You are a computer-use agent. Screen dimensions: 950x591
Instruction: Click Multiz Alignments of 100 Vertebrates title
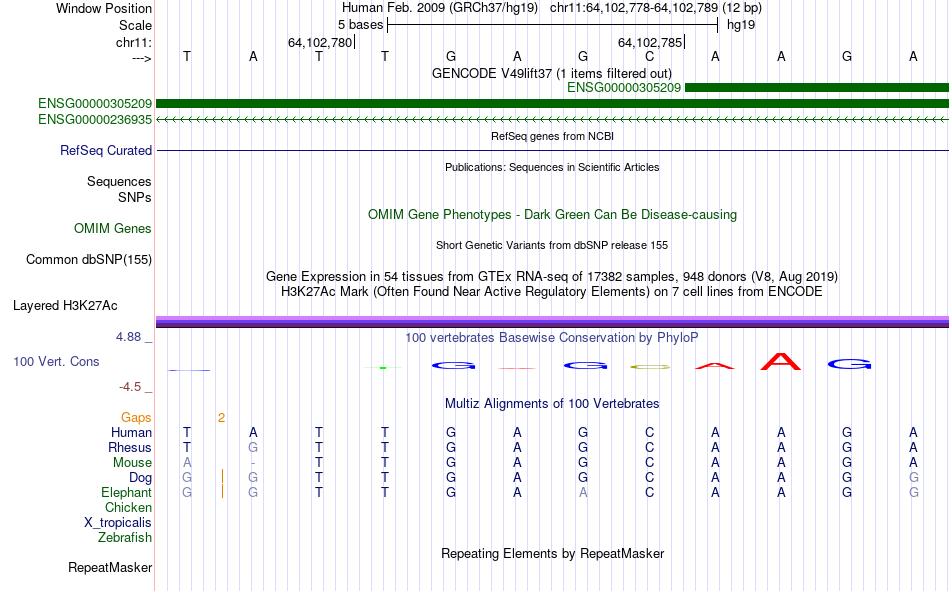tap(552, 404)
